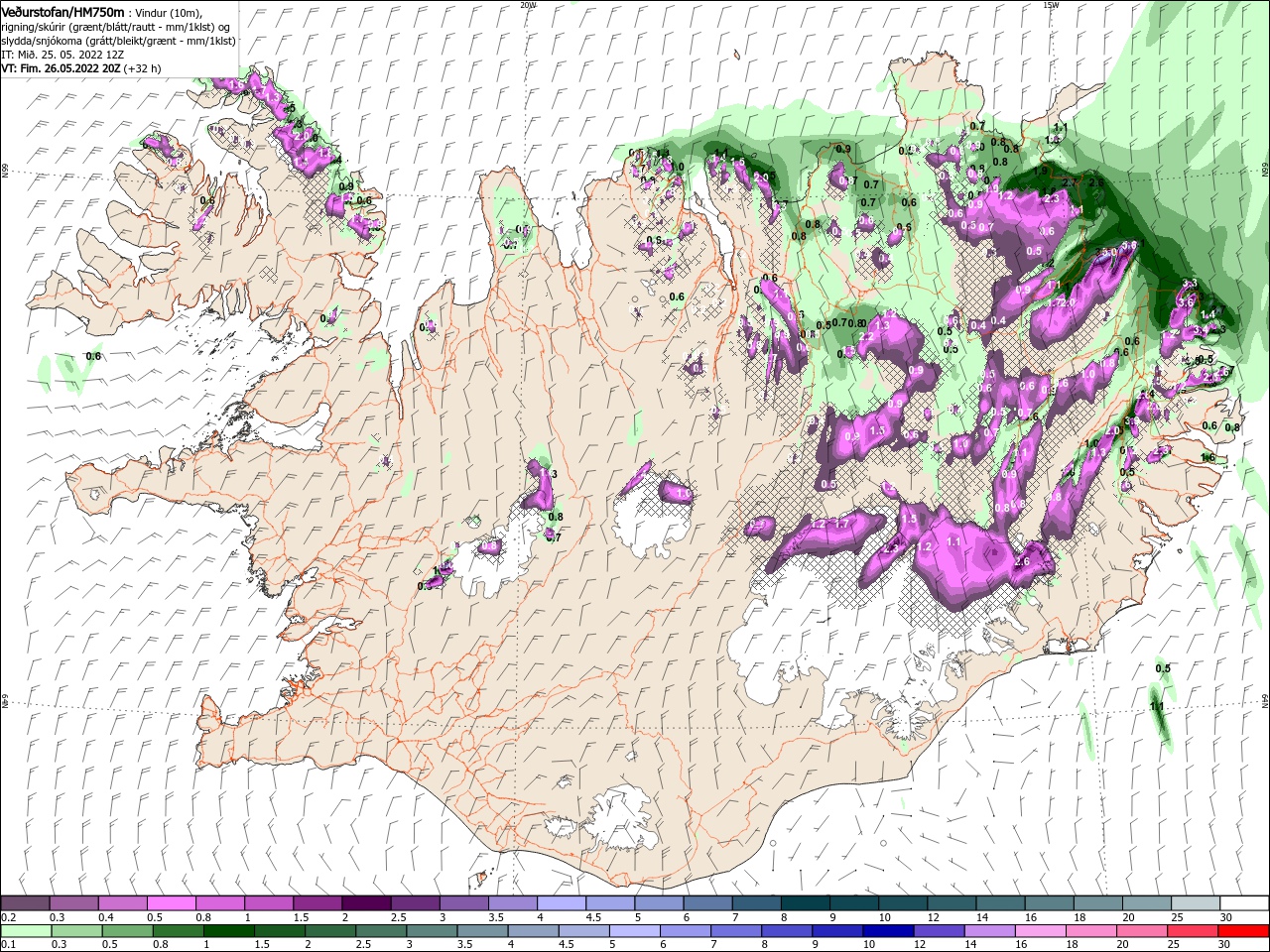Image resolution: width=1270 pixels, height=952 pixels.
Task: Pick pink lower swatch between 16 and 18
Action: [1038, 931]
